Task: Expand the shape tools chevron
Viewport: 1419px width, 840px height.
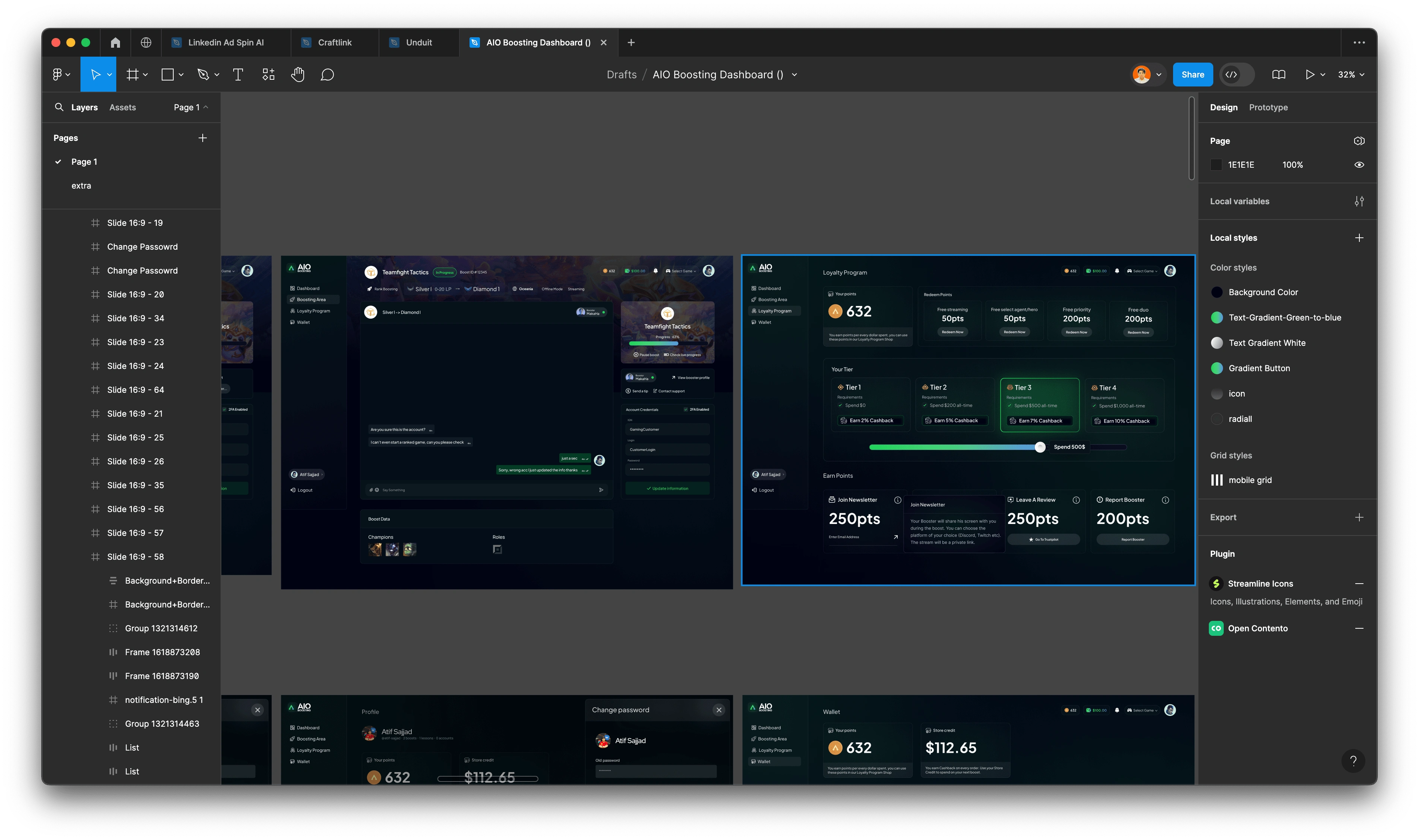Action: (x=181, y=75)
